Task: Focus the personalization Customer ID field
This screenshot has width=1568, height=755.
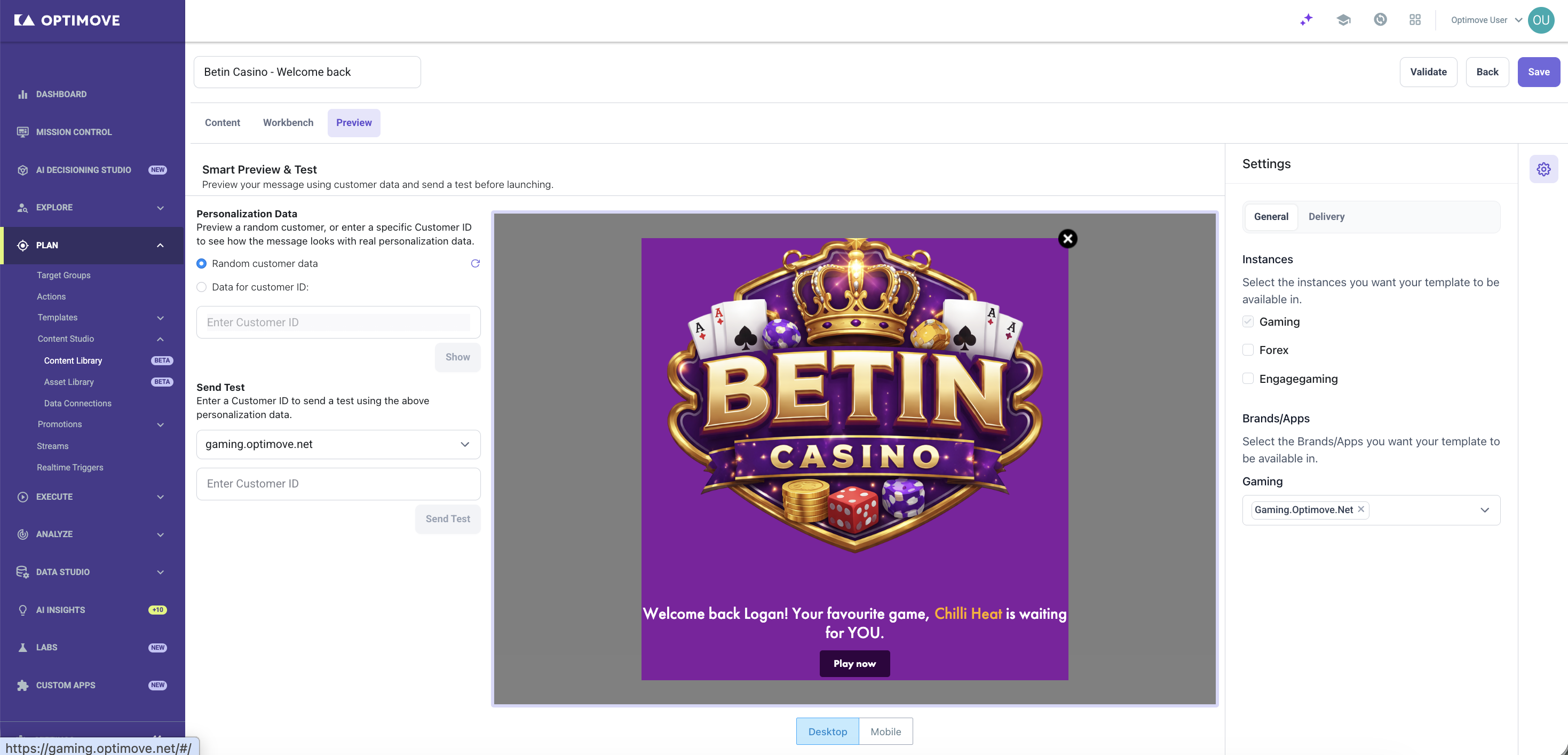Action: coord(338,322)
